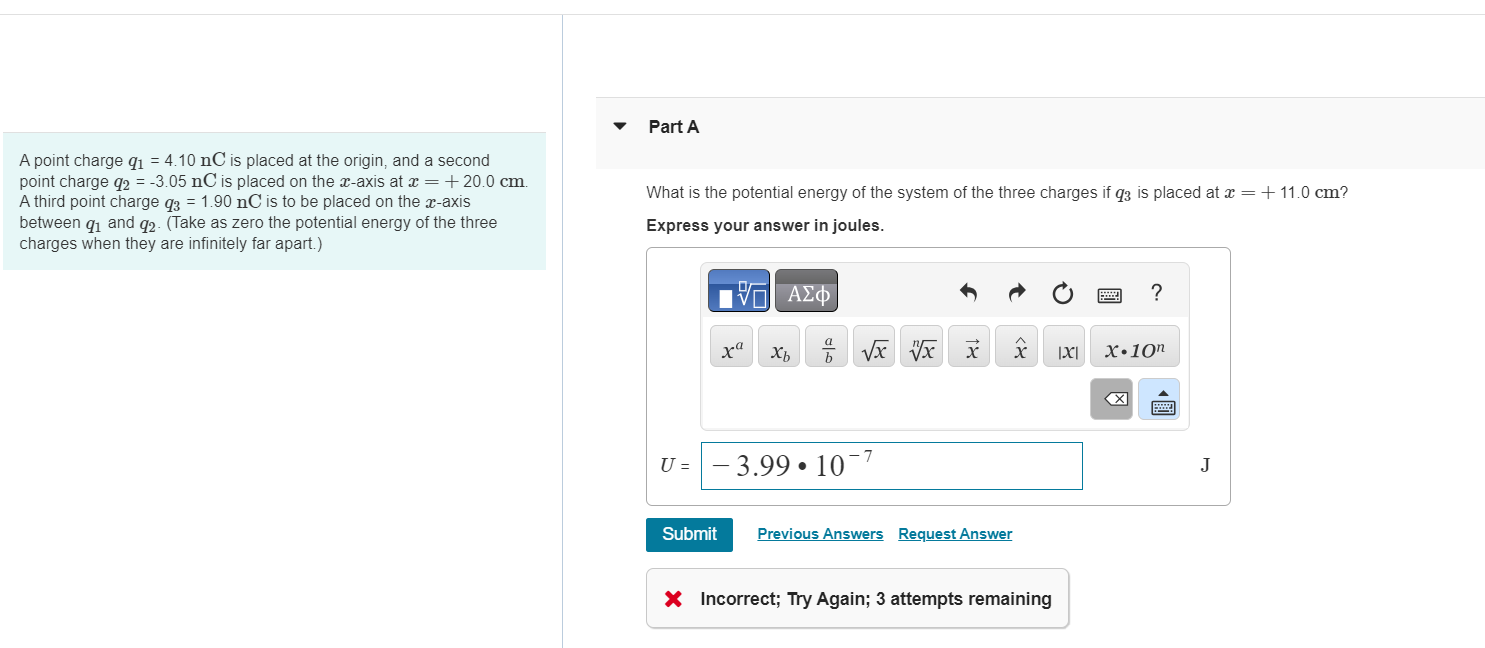Collapse the Part A section
The height and width of the screenshot is (648, 1485).
pyautogui.click(x=619, y=126)
